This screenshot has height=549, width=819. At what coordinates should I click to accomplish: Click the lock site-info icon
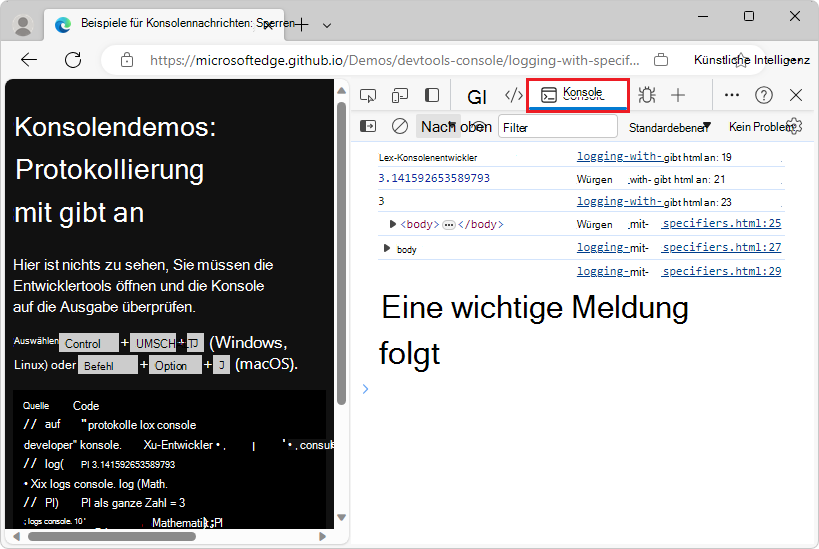pos(127,60)
